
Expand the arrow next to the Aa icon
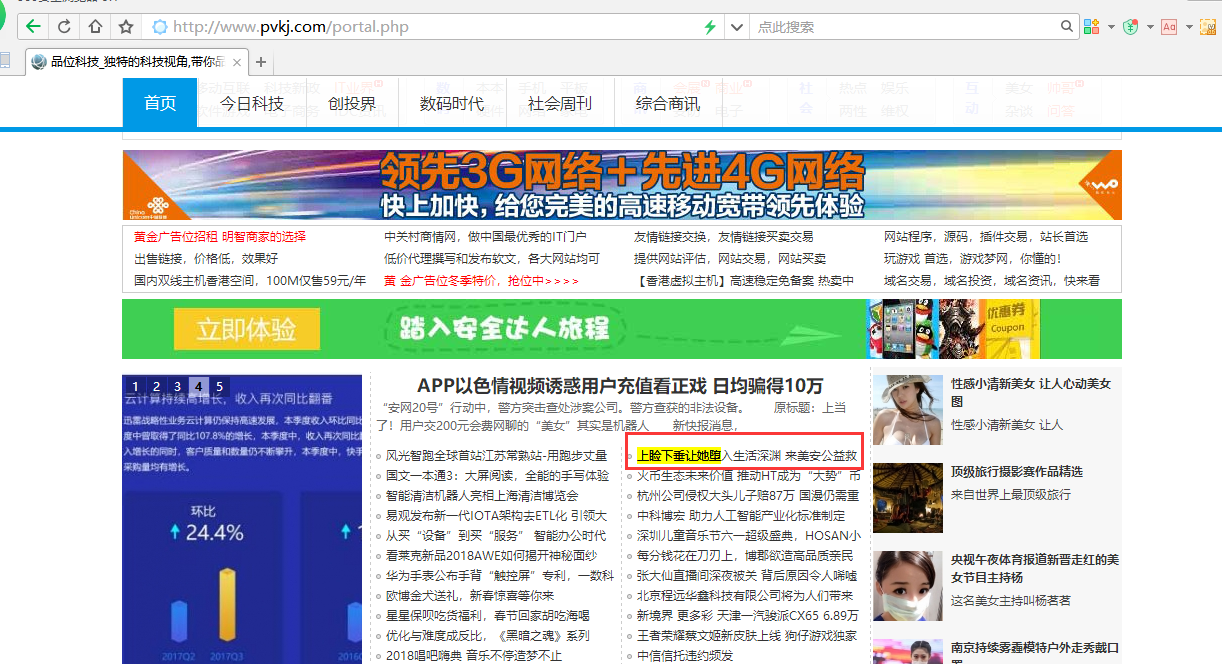pyautogui.click(x=1187, y=27)
